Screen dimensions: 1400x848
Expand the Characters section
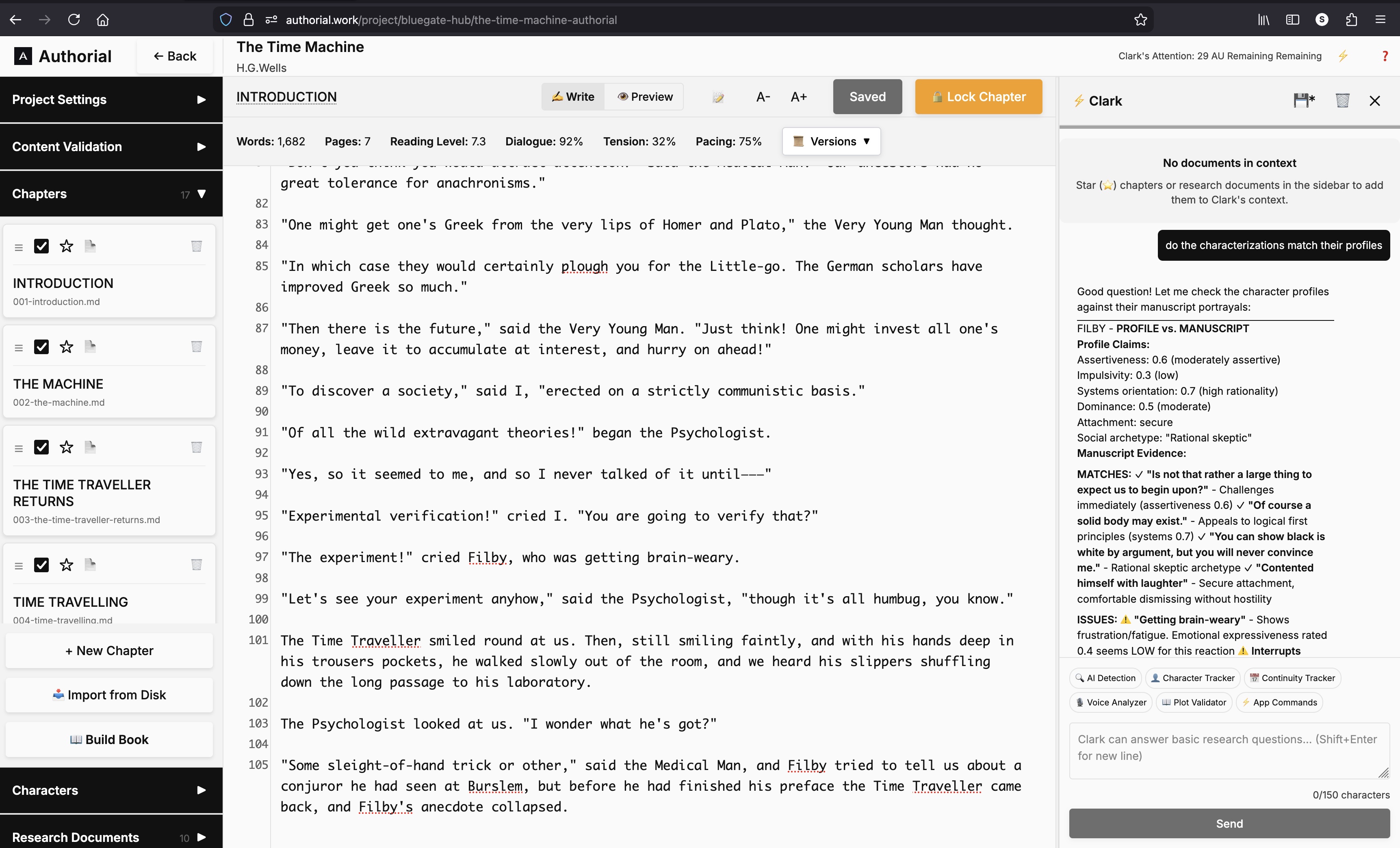(201, 790)
